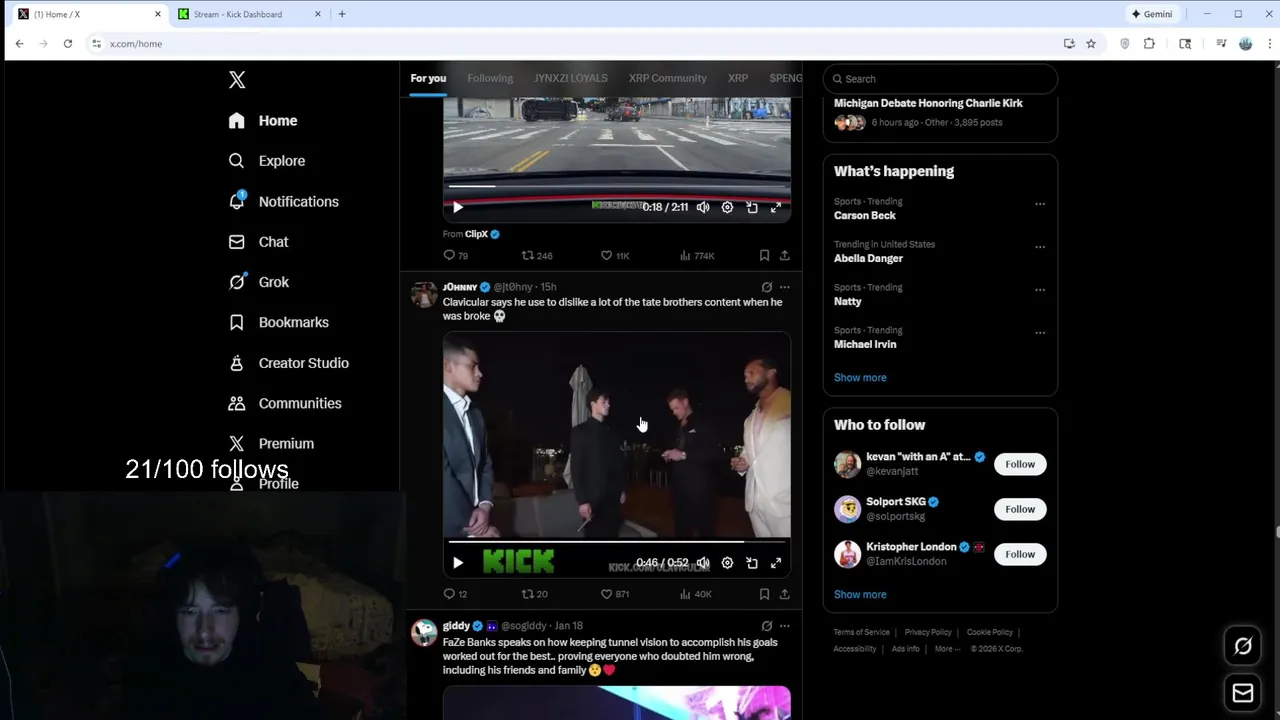Switch to the For you tab

(428, 78)
